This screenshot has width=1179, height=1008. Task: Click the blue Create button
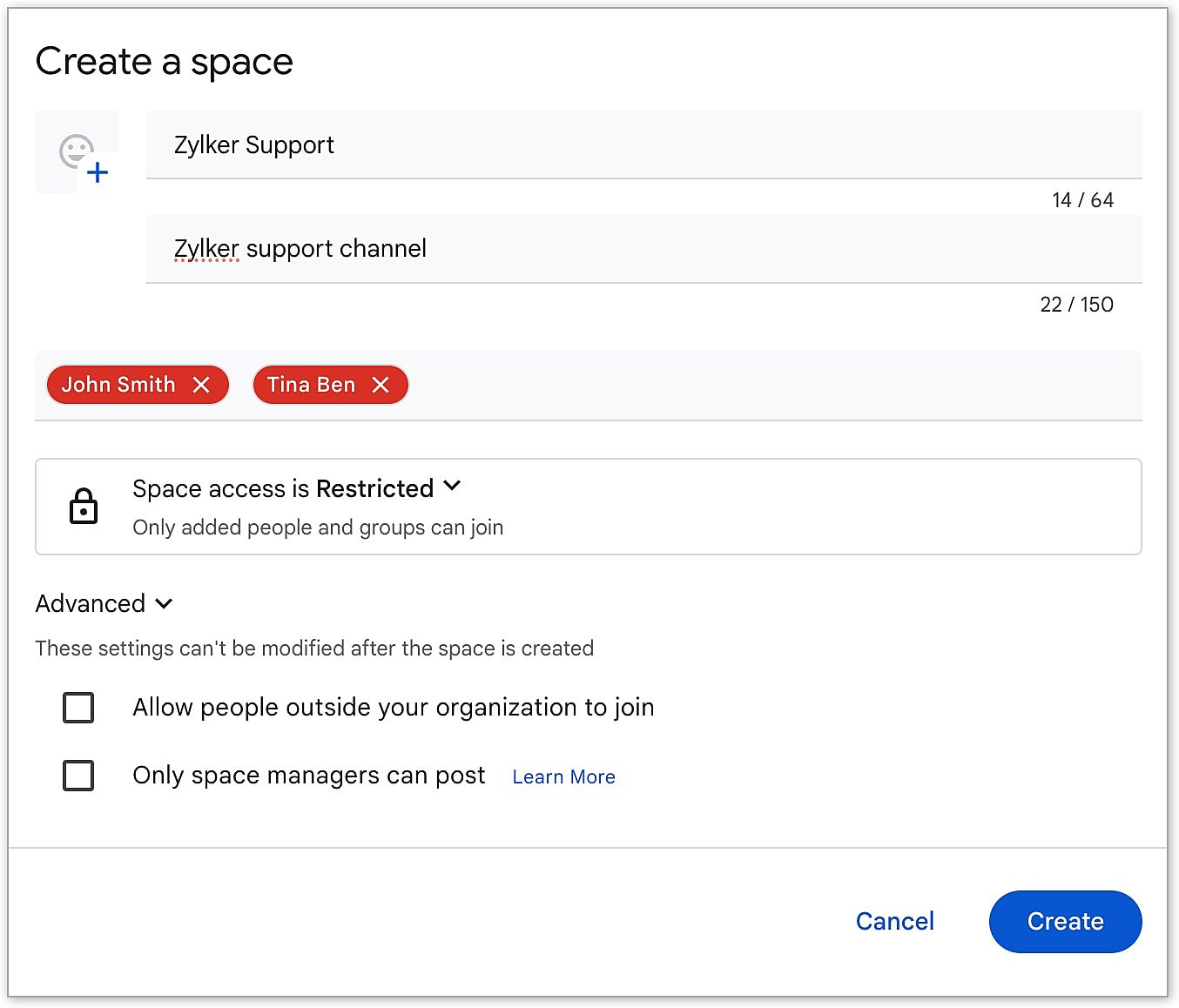[1064, 921]
